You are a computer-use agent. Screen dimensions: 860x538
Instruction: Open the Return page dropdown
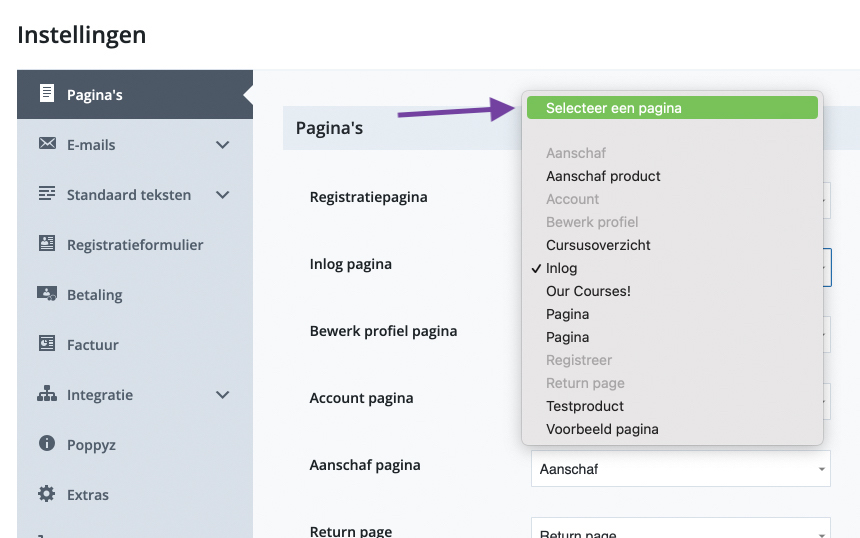[x=680, y=532]
